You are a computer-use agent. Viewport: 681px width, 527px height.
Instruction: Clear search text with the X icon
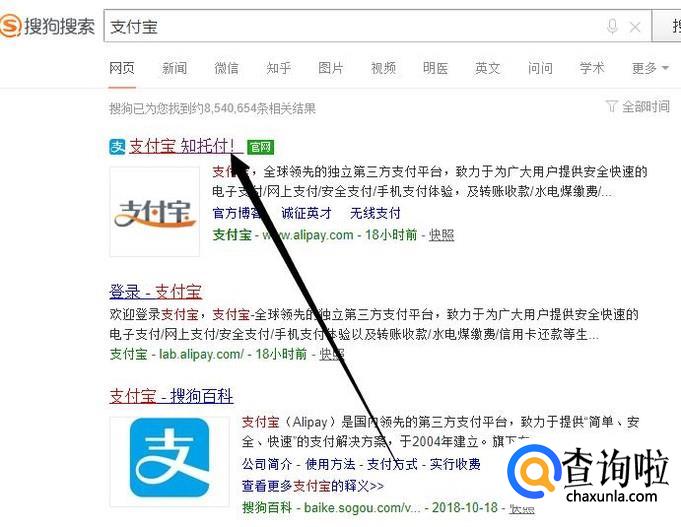635,27
